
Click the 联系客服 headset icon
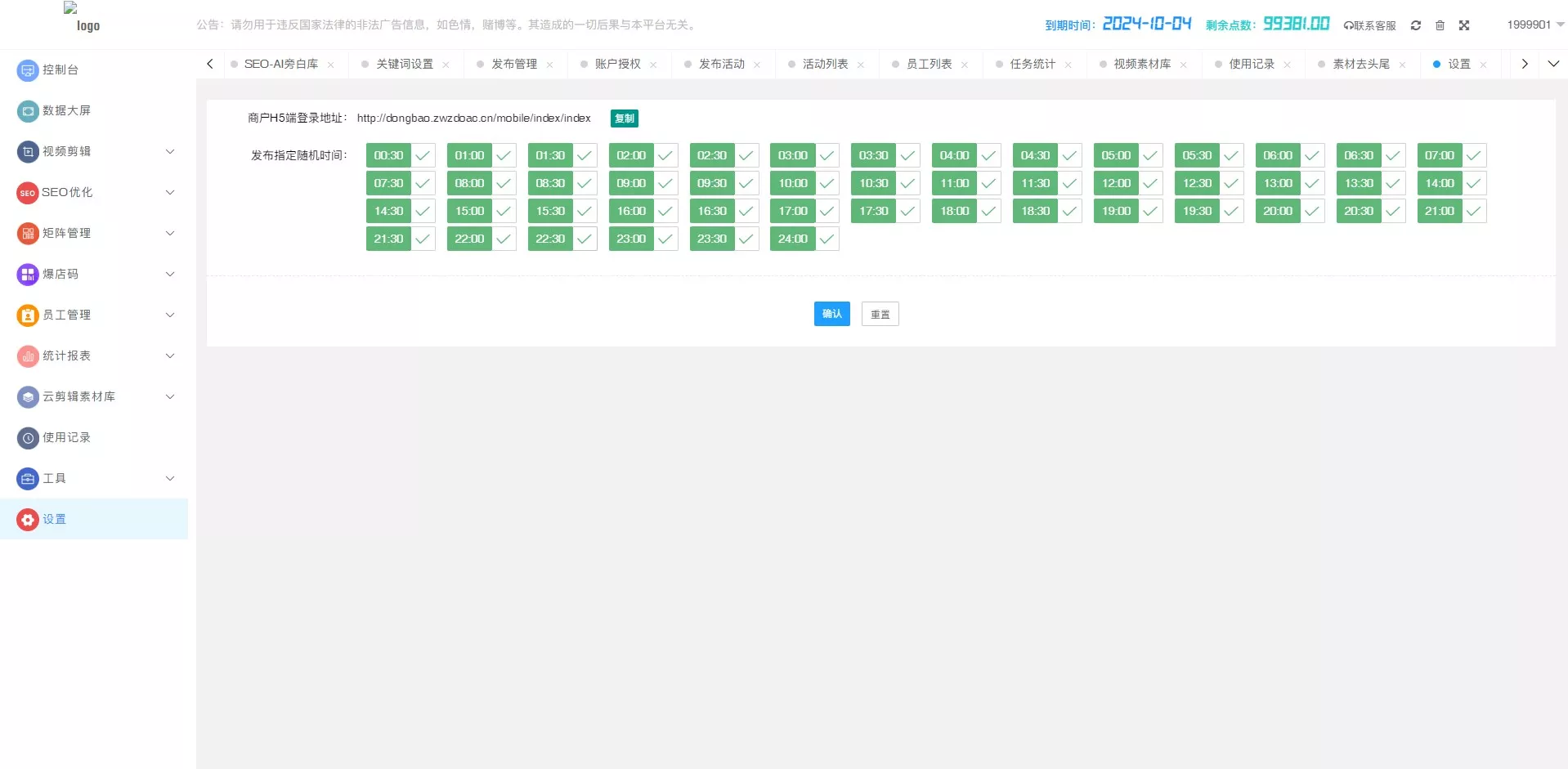click(x=1348, y=25)
